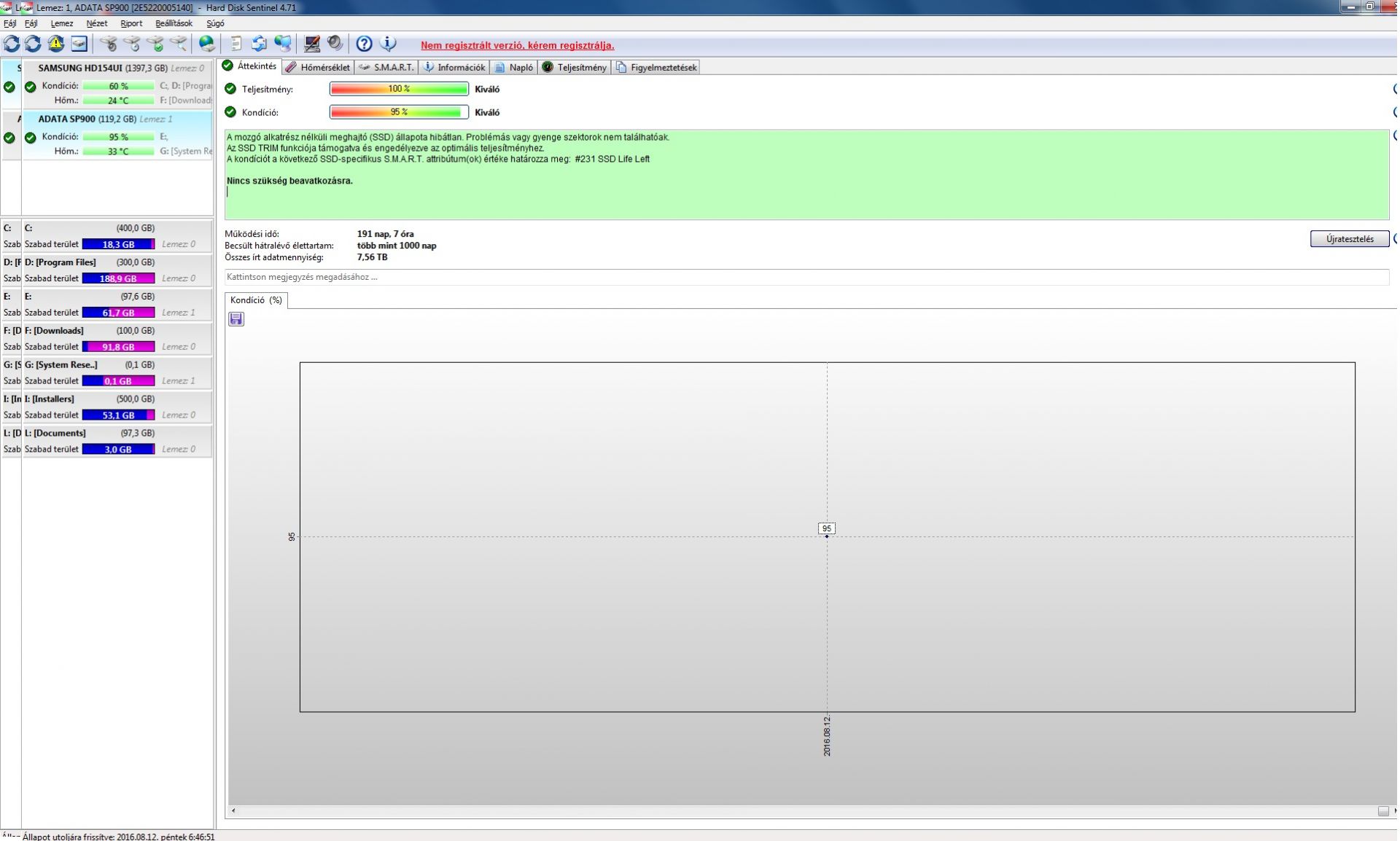Screen dimensions: 1400x841
Task: Click the monitor configuration toolbar icon
Action: (311, 44)
